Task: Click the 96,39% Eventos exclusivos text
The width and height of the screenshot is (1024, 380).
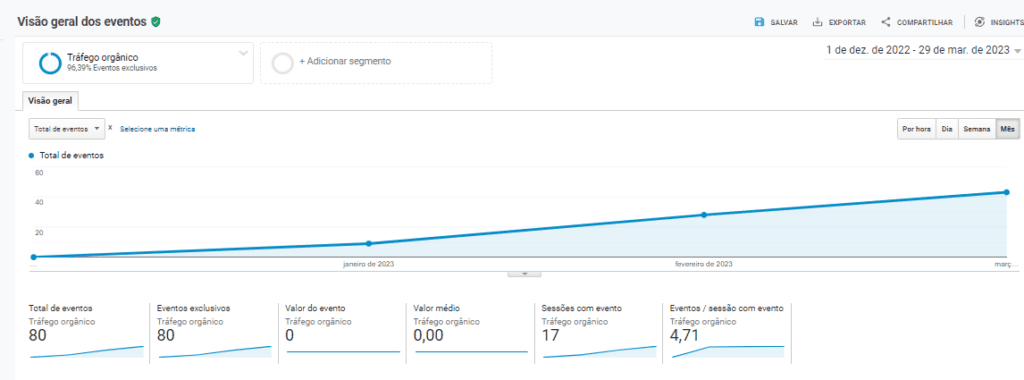Action: click(112, 68)
